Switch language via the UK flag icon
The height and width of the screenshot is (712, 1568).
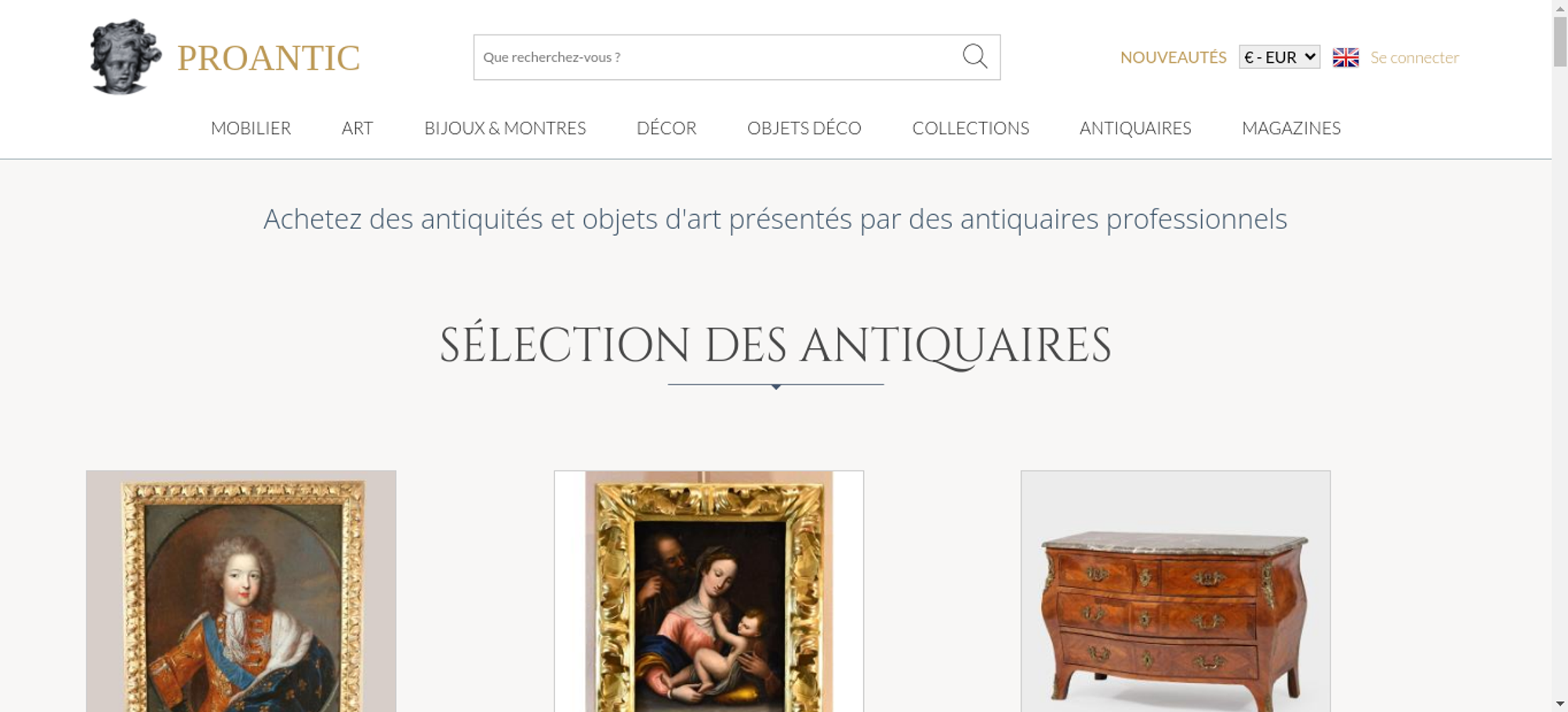1345,57
